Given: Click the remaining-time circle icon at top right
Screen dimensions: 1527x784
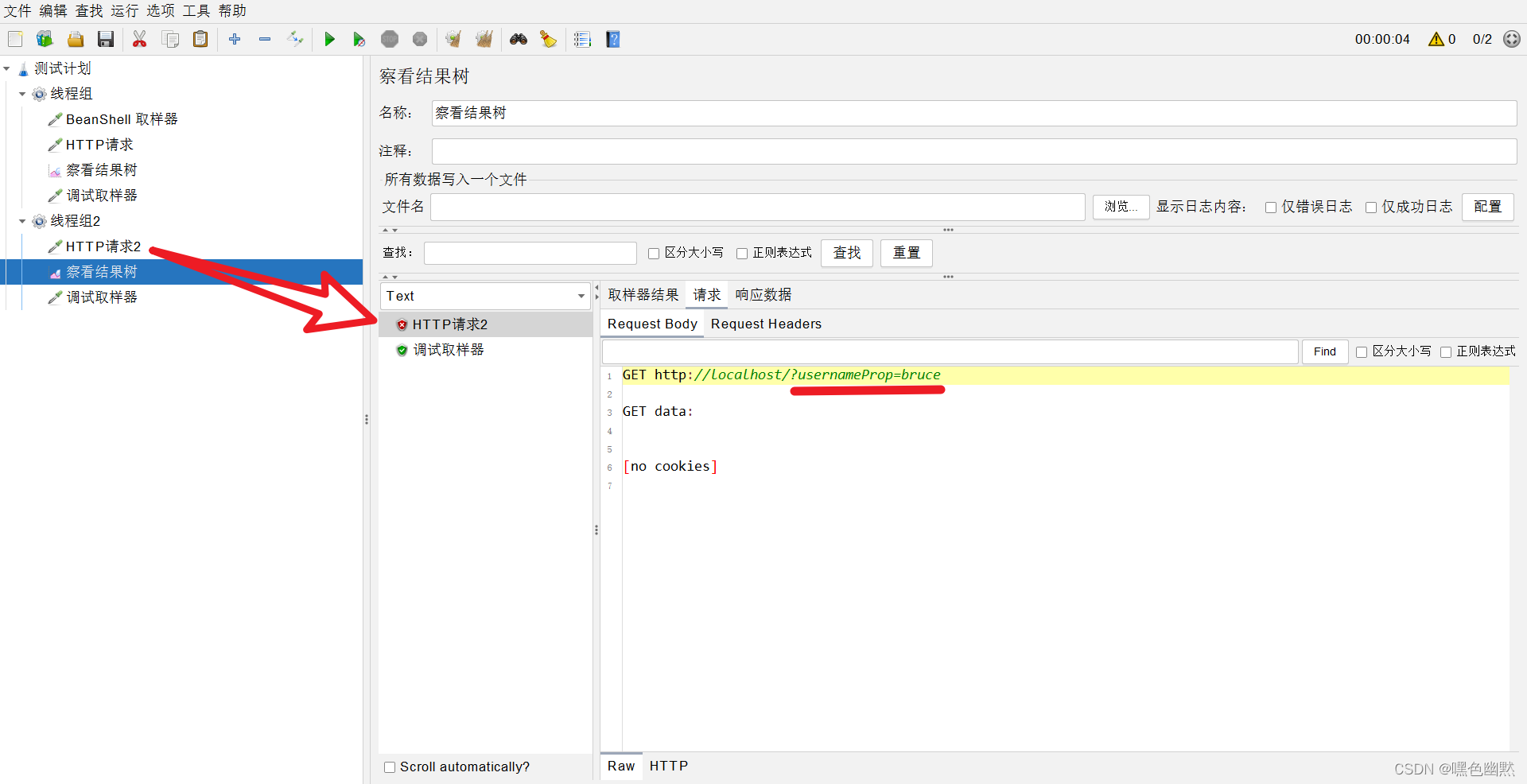Looking at the screenshot, I should [1510, 39].
